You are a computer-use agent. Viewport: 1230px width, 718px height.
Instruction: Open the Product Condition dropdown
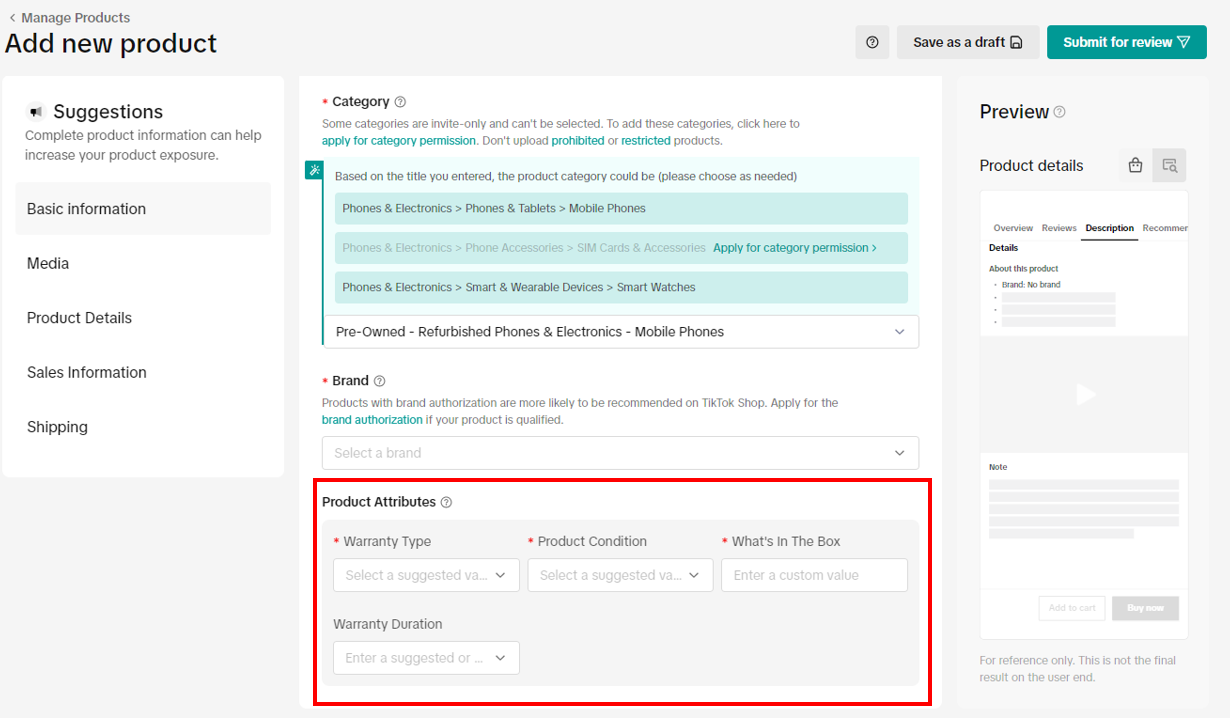(x=620, y=575)
